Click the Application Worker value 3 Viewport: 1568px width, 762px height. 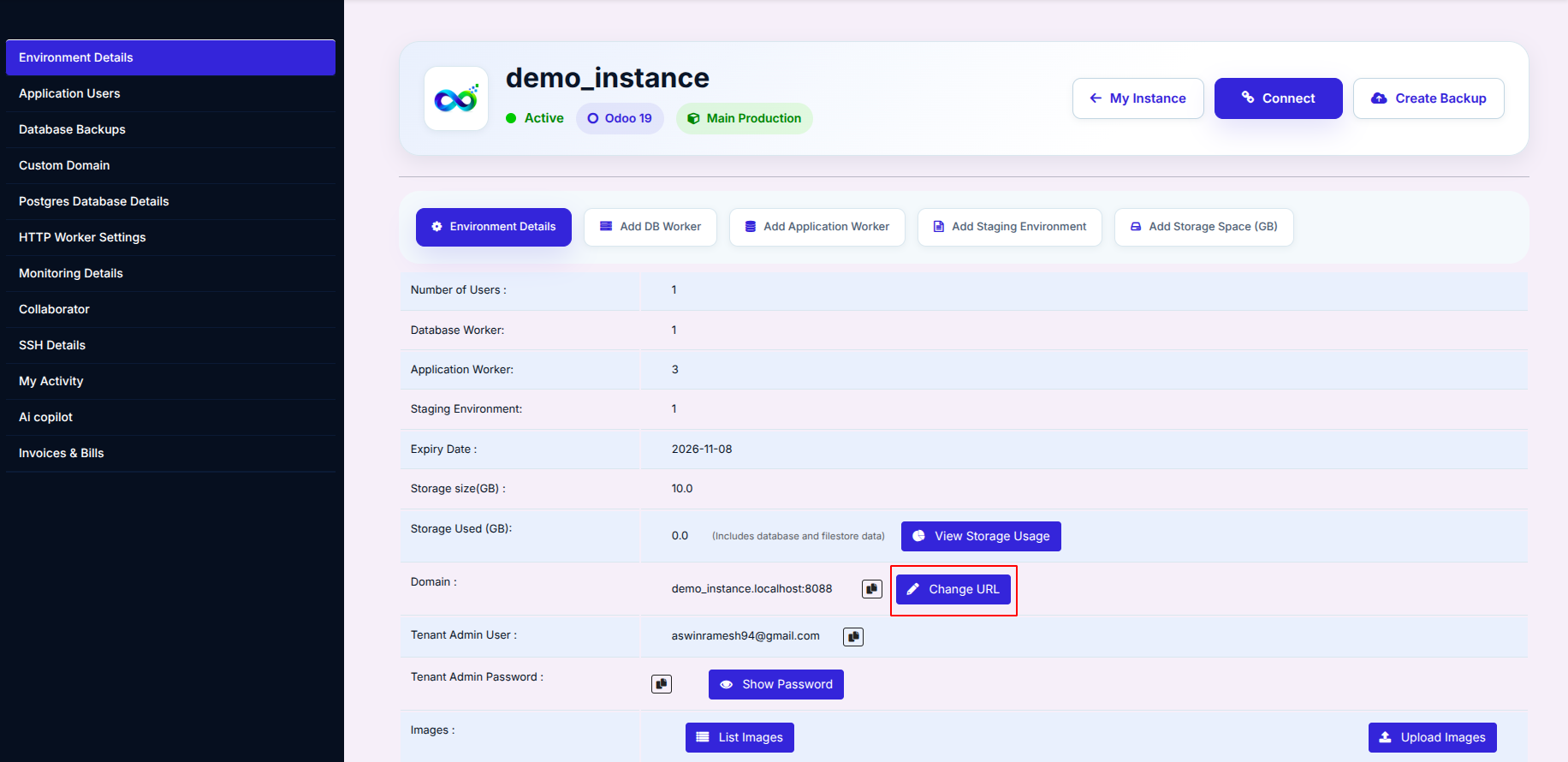[674, 369]
